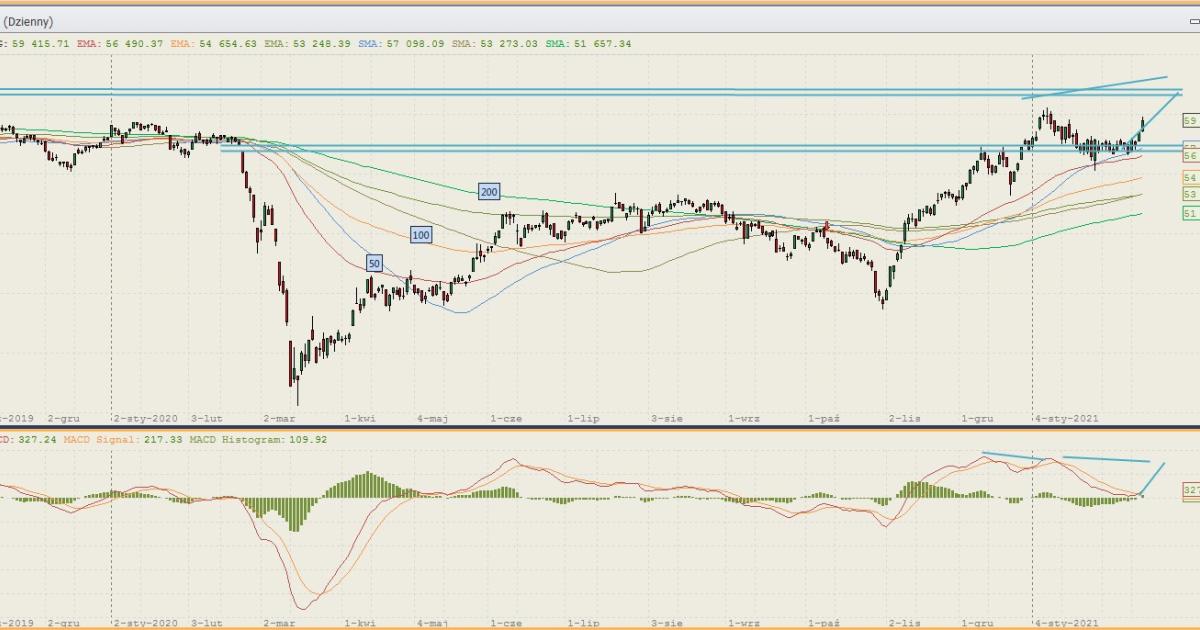
Task: Click the 2-lis date label on price axis
Action: 904,421
